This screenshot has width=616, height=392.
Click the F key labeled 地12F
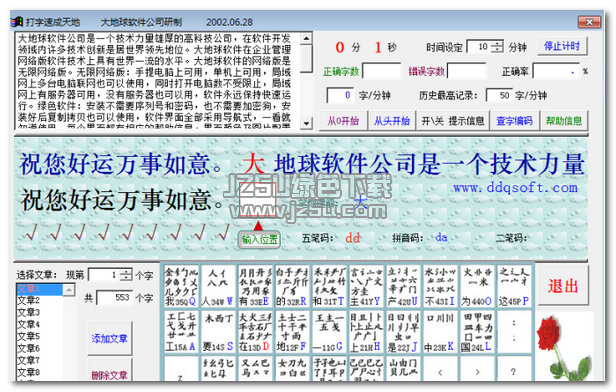pos(292,332)
